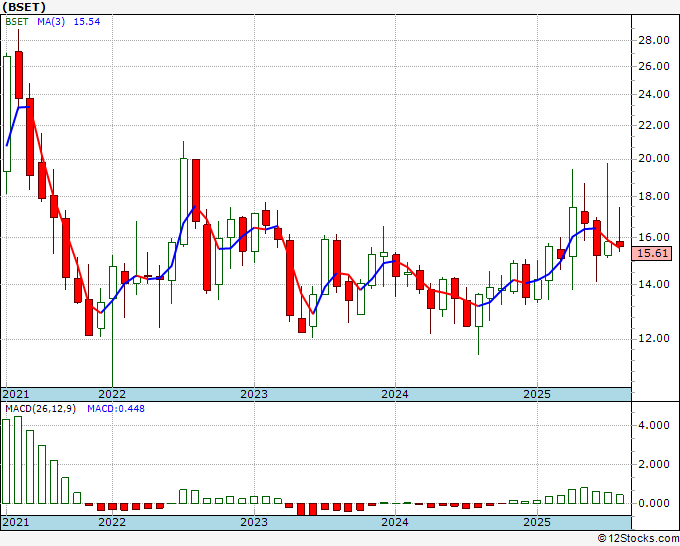Click the green candle with wick below 12 at 2022
The image size is (680, 546).
coord(113,282)
